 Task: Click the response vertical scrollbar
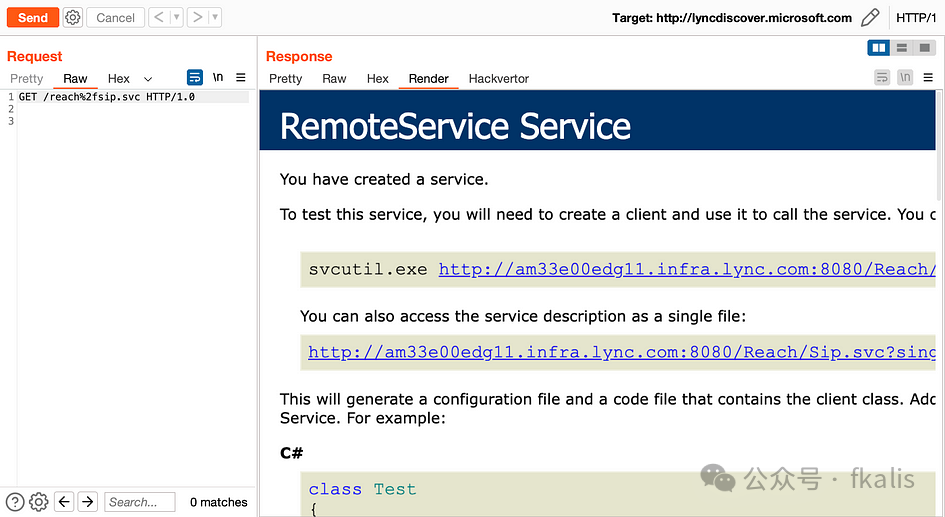click(x=940, y=146)
